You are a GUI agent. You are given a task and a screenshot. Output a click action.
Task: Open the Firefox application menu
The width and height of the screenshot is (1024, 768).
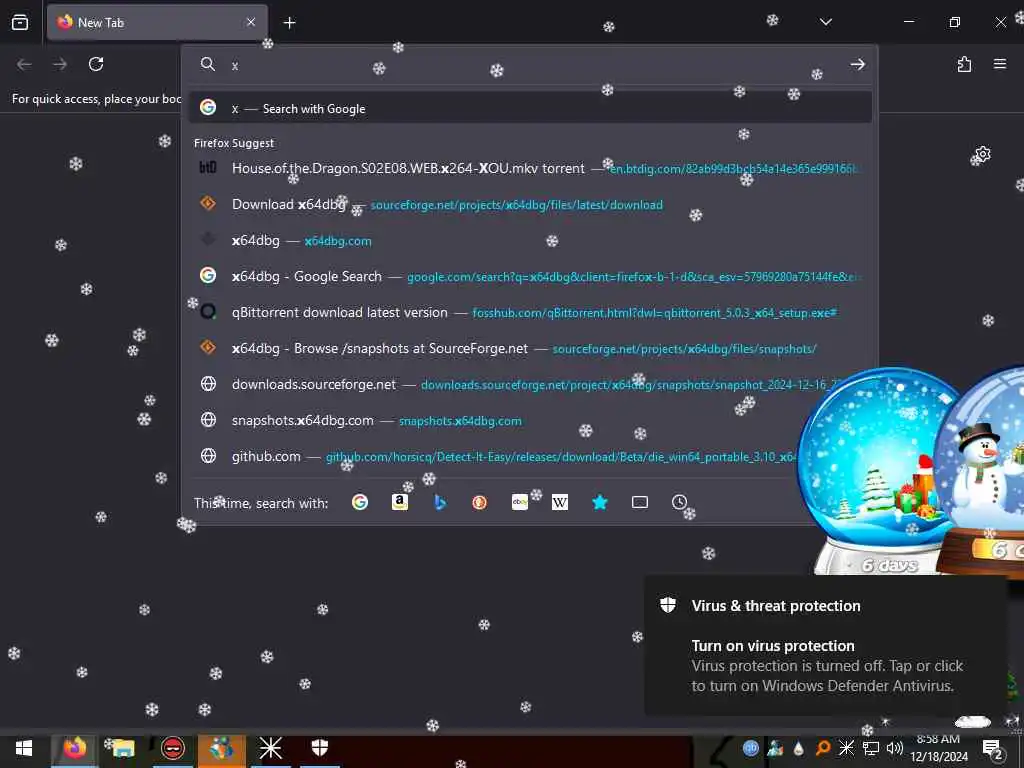pos(1000,64)
